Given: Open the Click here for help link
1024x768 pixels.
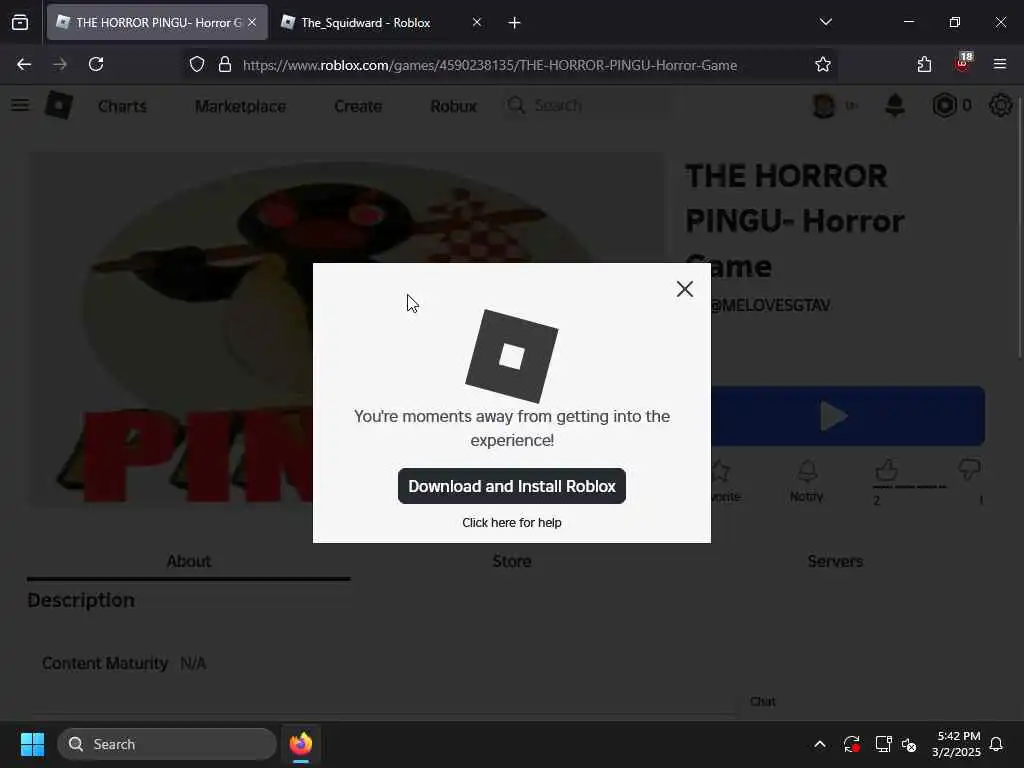Looking at the screenshot, I should [x=511, y=522].
